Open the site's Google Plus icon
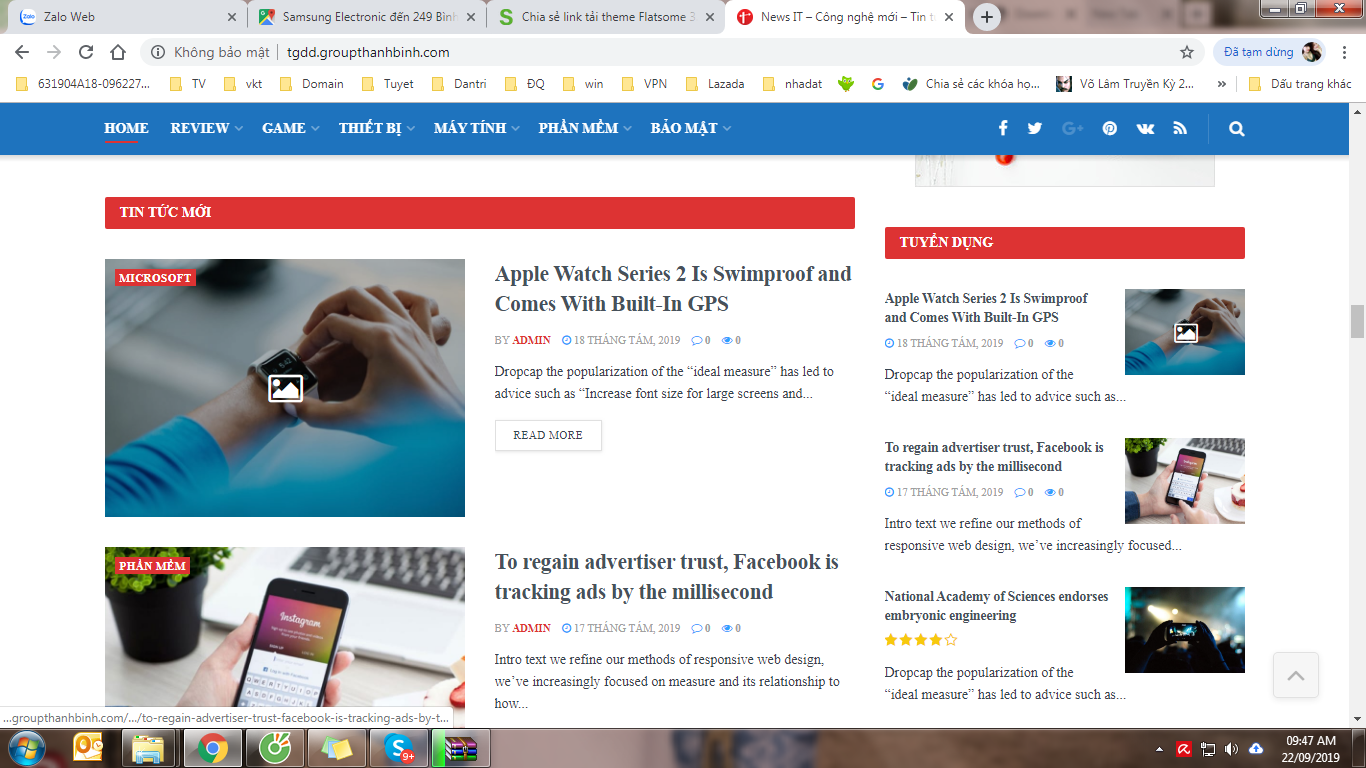1366x768 pixels. click(1073, 128)
